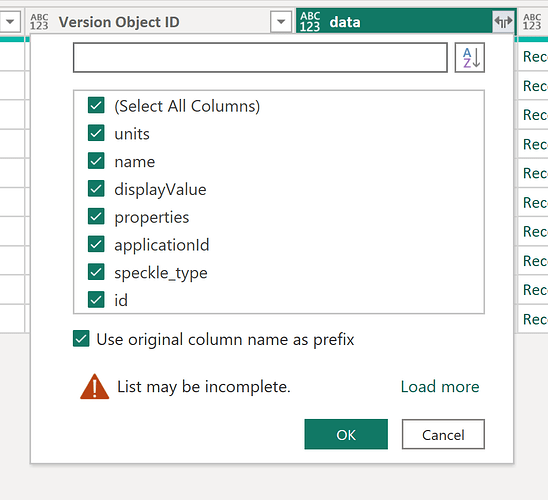
Task: Click the orange warning triangle icon
Action: pos(94,386)
